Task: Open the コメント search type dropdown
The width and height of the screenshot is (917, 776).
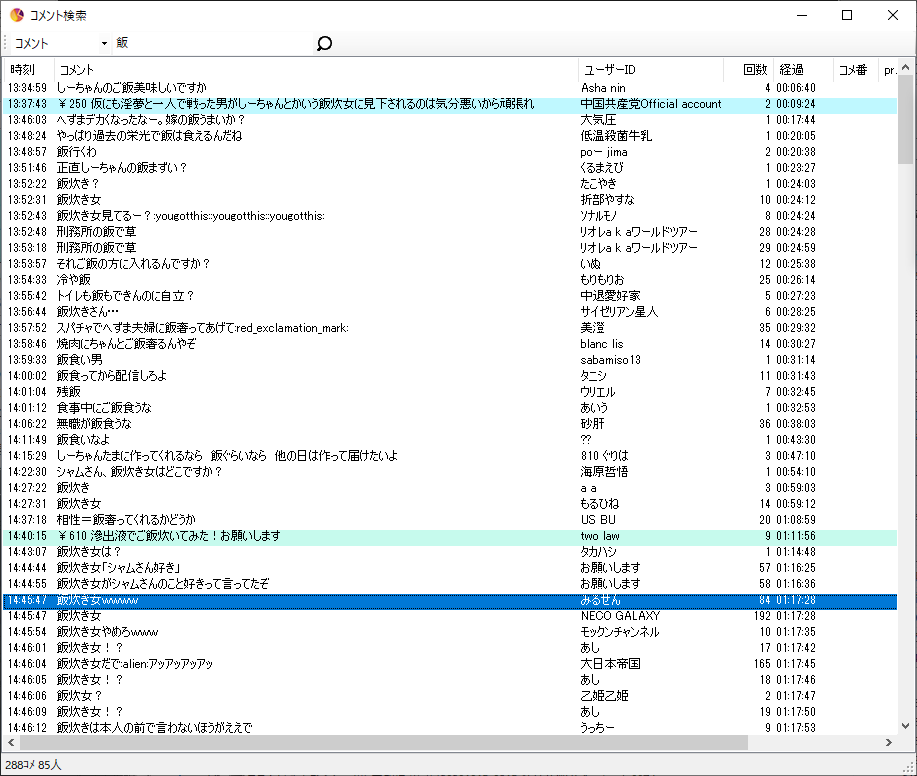Action: point(60,43)
